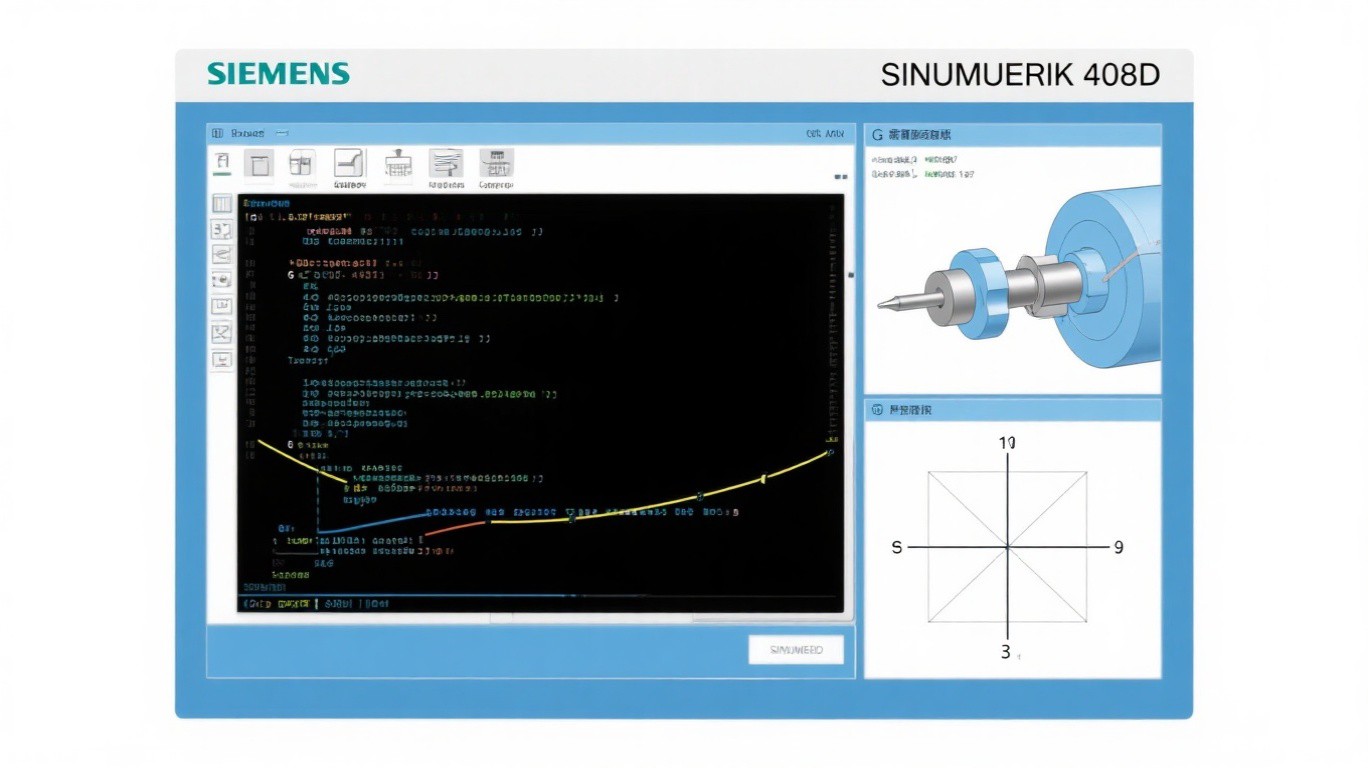Select the underlined letter icon in the toolbar
1368x768 pixels.
pos(222,163)
